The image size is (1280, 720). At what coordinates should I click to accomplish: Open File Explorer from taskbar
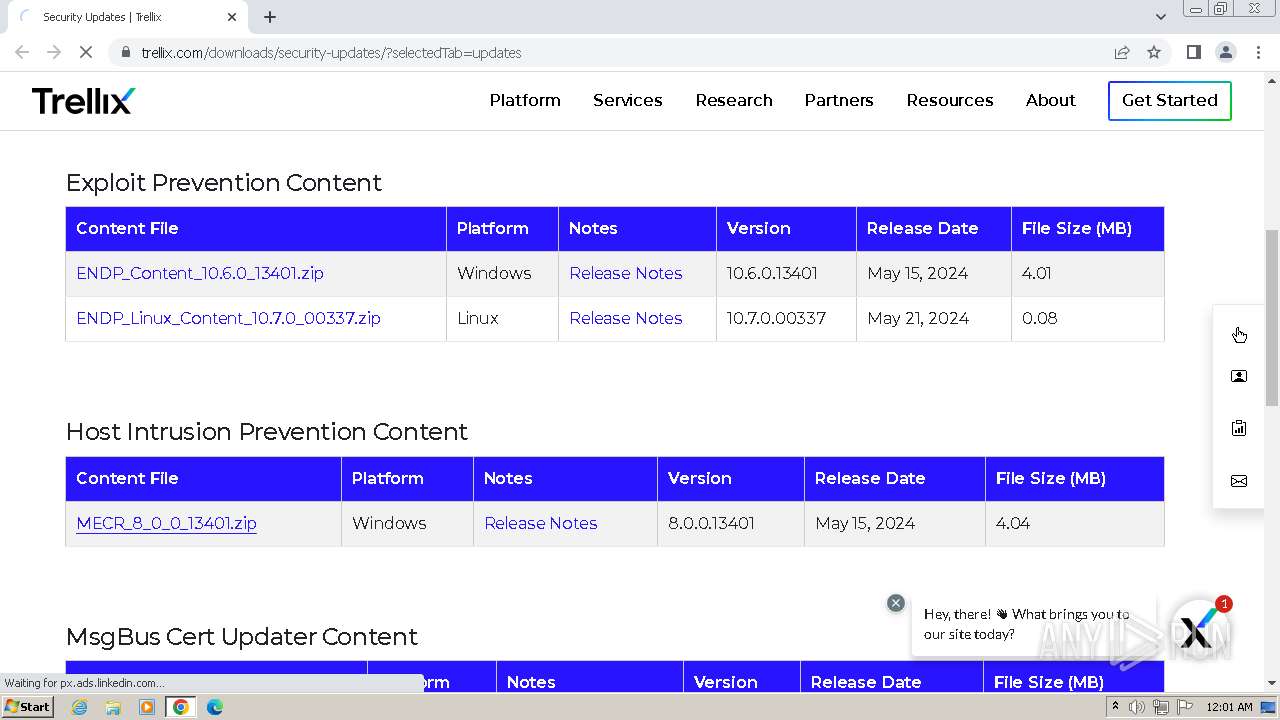(113, 707)
